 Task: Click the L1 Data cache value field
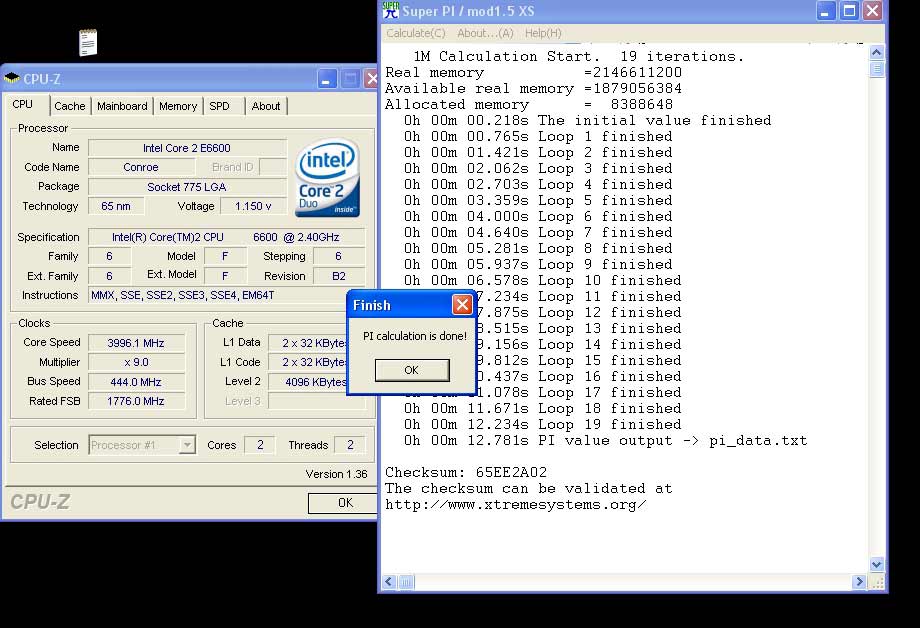(307, 343)
